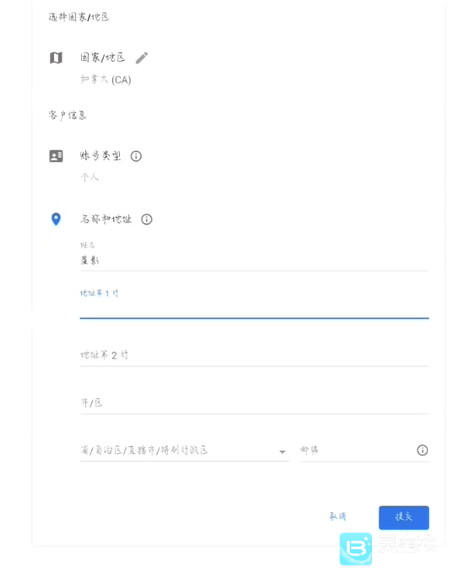Click the blue watermark logo icon
Screen dimensions: 465x578
pos(355,549)
